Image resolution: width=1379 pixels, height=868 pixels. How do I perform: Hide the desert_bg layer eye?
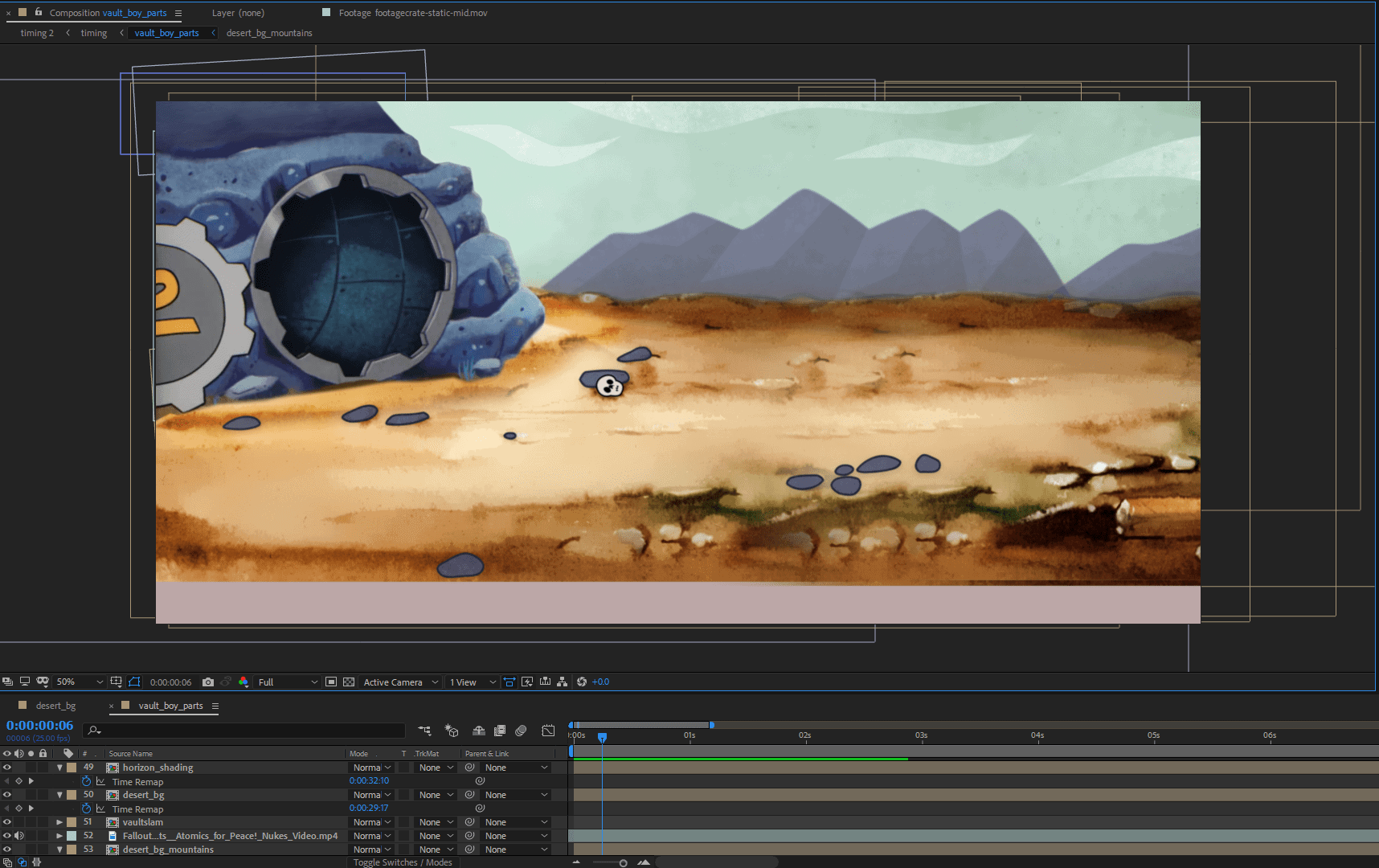pyautogui.click(x=7, y=795)
